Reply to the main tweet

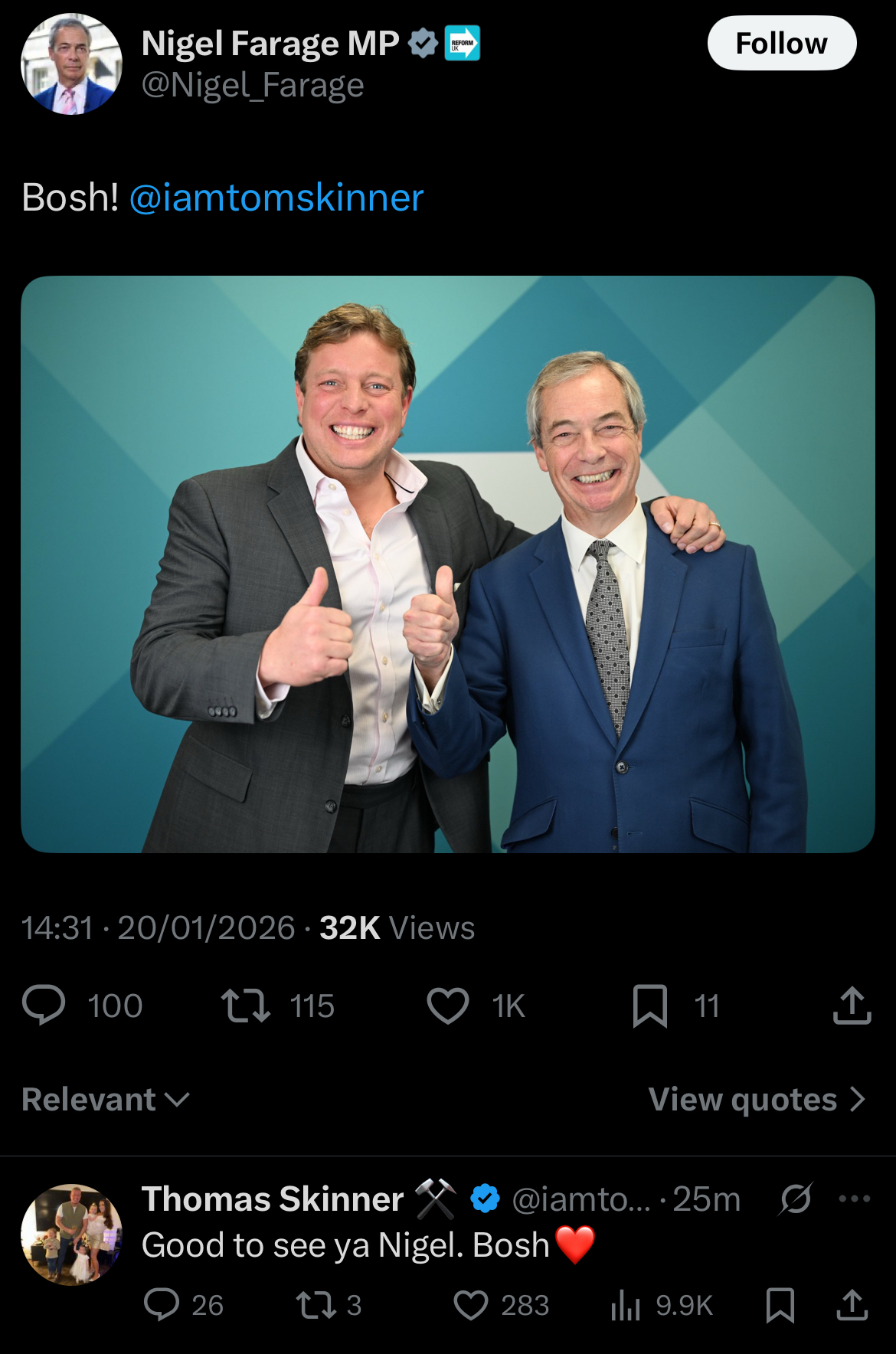point(44,1005)
